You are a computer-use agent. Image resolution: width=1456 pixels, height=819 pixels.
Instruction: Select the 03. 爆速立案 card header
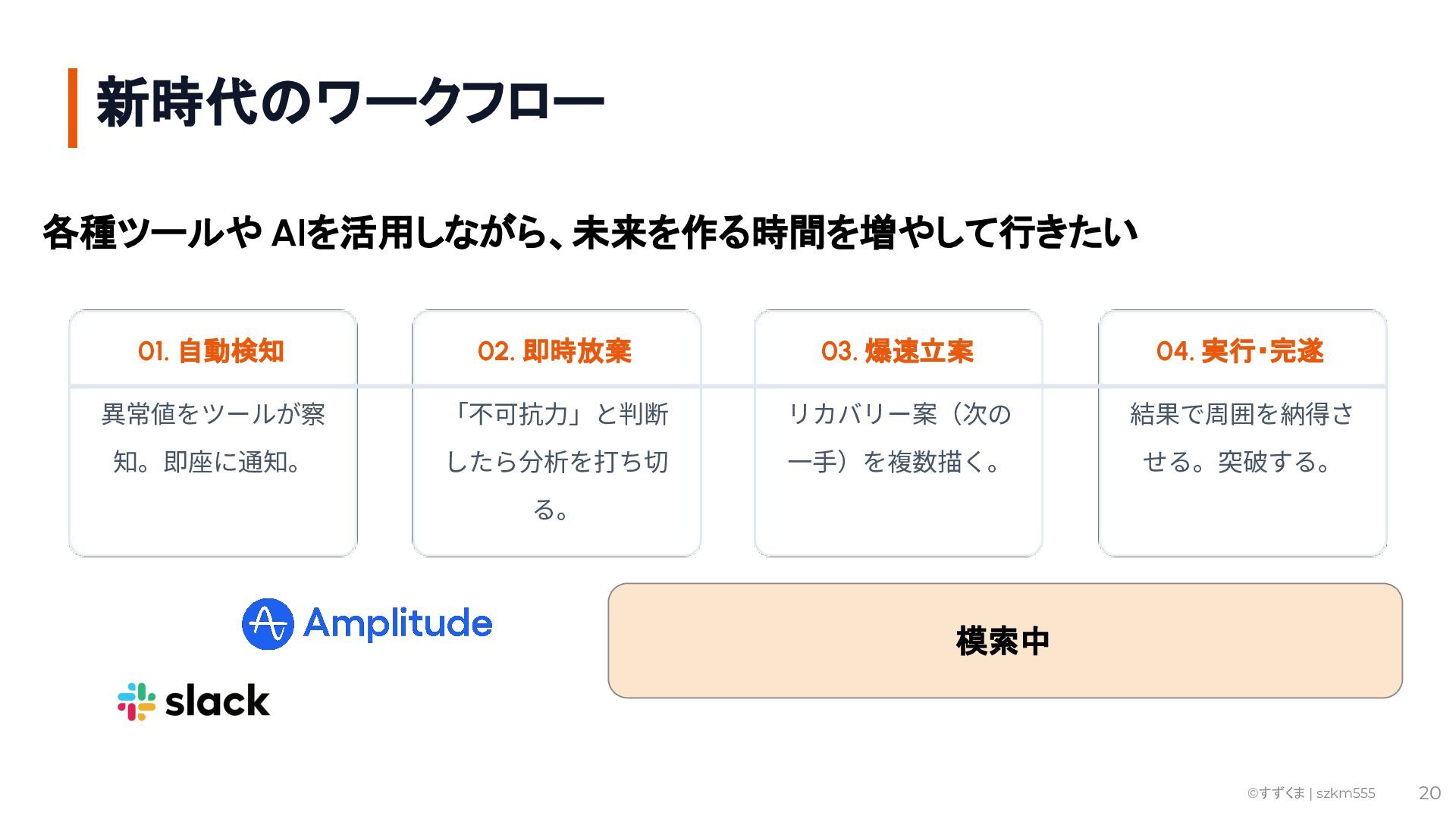tap(898, 351)
